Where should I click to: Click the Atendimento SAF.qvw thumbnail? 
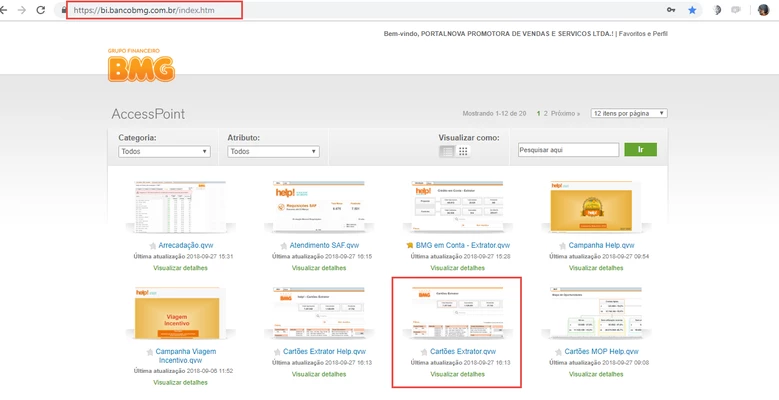[319, 206]
